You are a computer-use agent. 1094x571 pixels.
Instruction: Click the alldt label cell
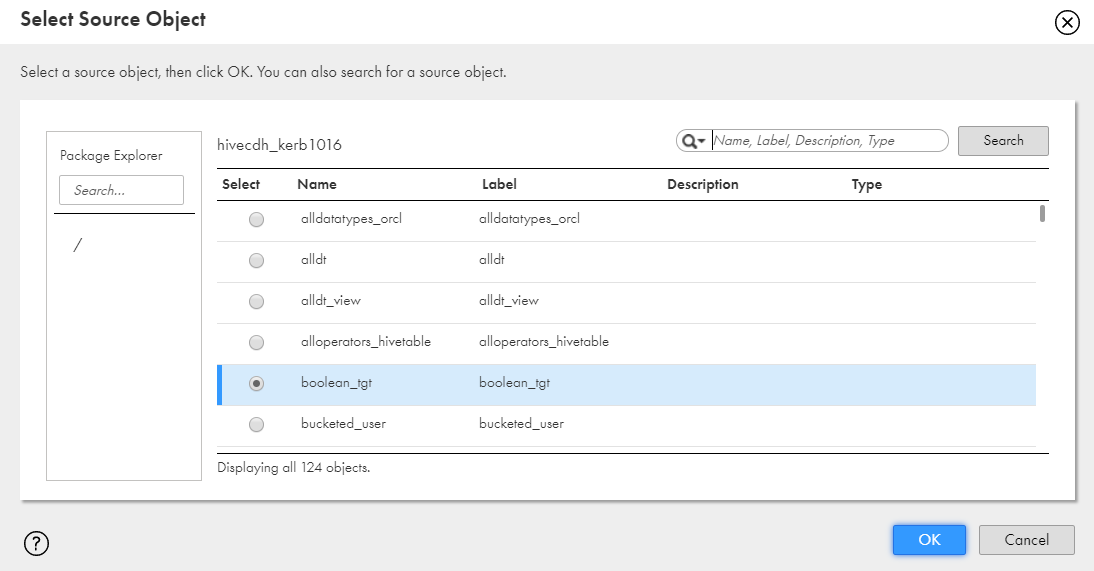[x=491, y=260]
